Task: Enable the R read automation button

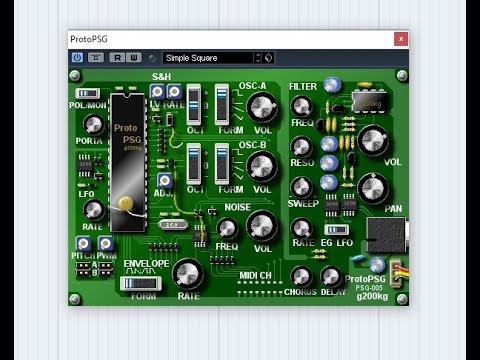Action: coord(117,58)
